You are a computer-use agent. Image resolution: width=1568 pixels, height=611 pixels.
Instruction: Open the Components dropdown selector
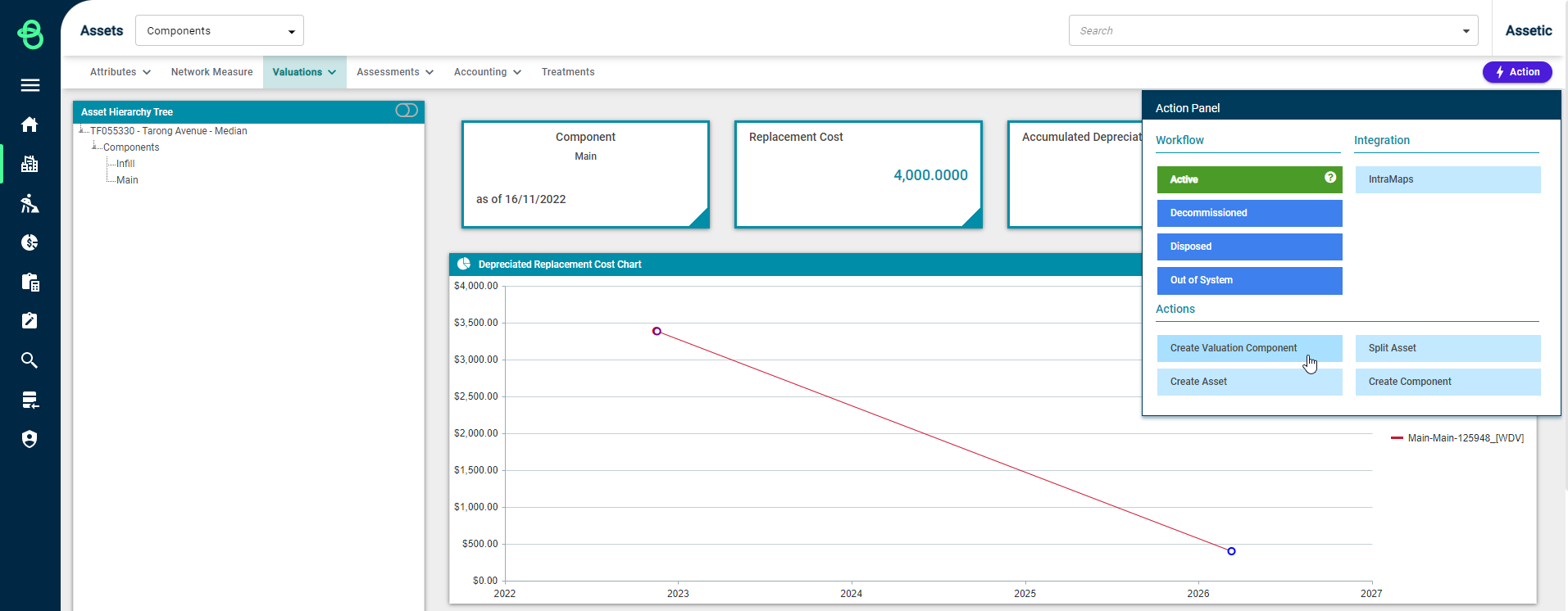(x=219, y=31)
